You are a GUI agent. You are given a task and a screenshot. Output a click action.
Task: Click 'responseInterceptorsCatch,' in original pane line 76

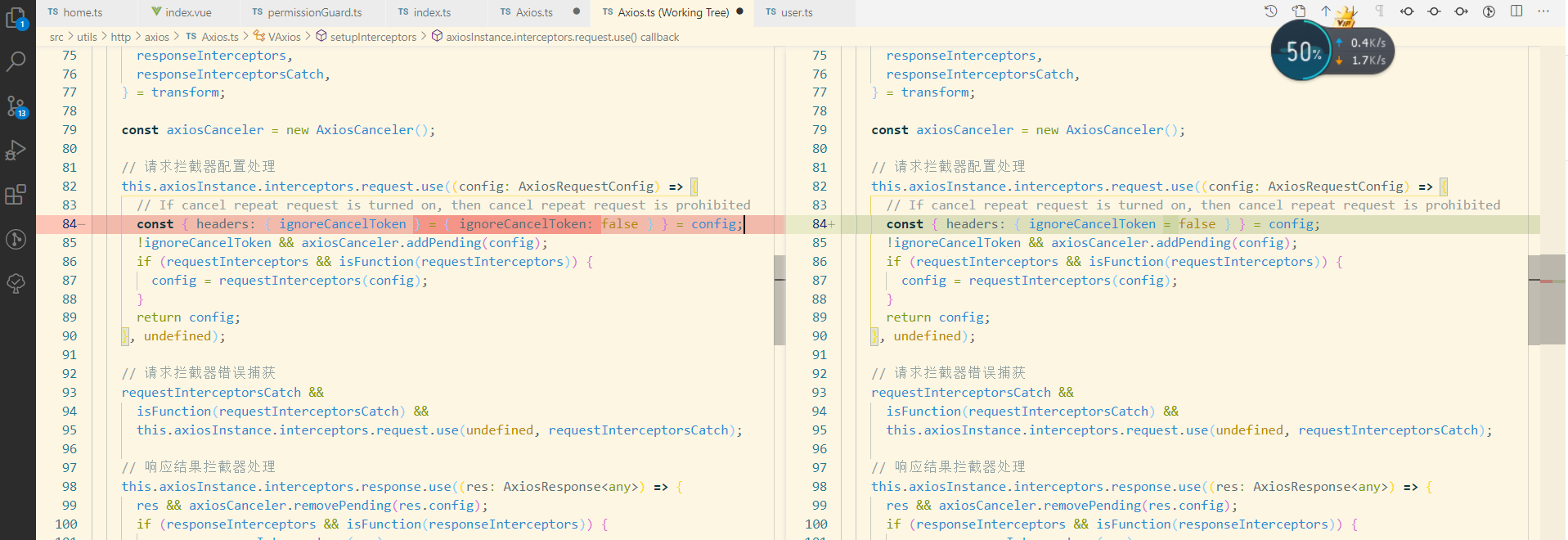pos(233,74)
